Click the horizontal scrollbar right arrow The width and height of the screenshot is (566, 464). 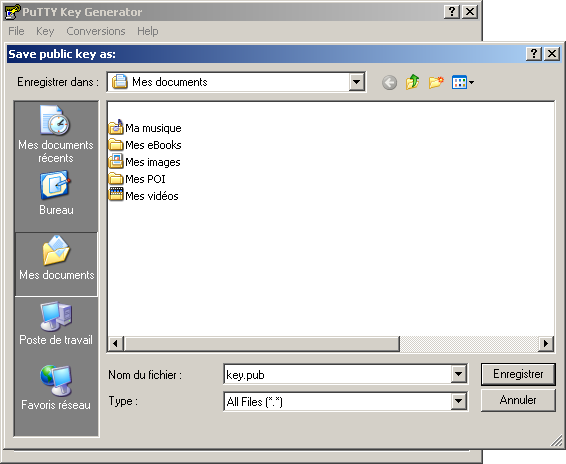pyautogui.click(x=546, y=343)
